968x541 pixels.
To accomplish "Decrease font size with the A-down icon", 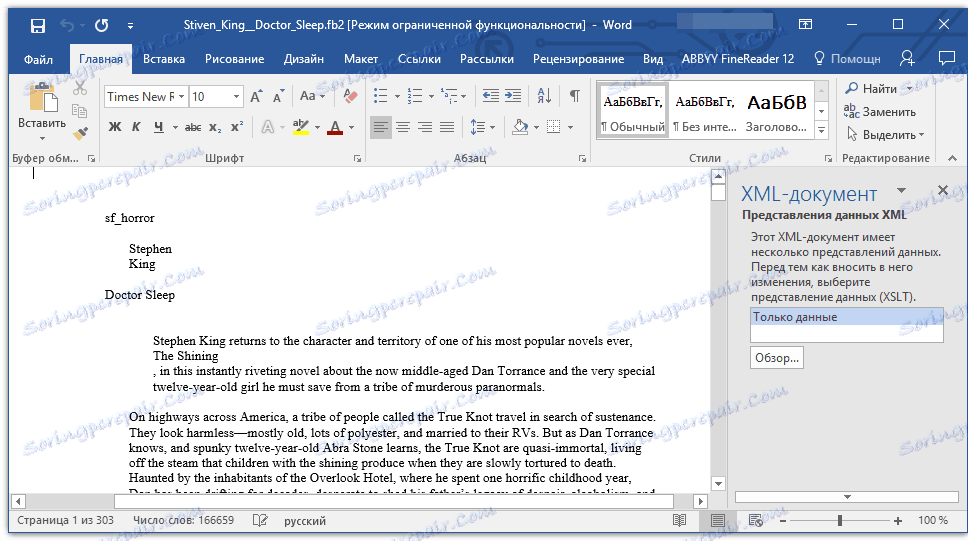I will [278, 96].
